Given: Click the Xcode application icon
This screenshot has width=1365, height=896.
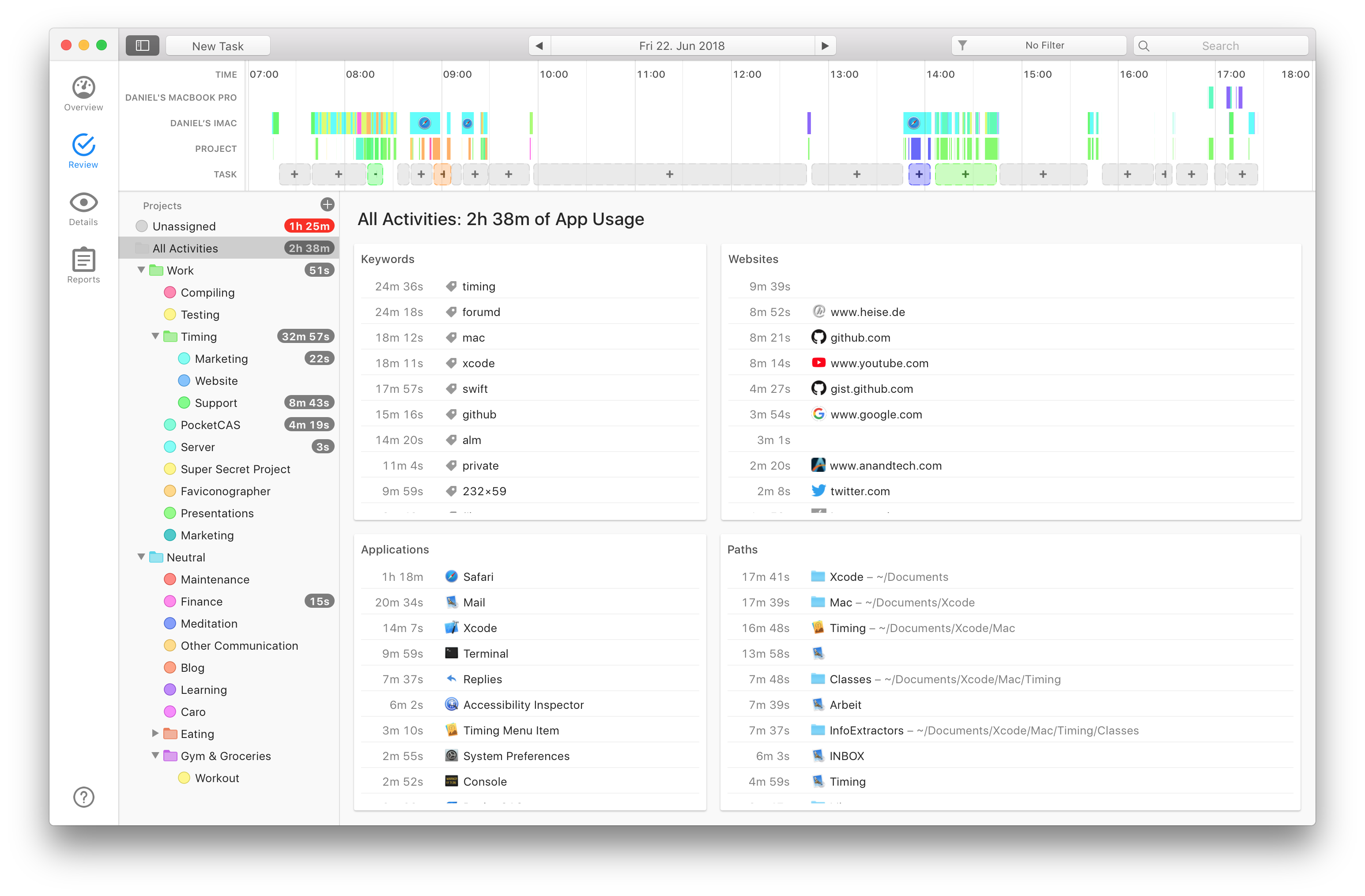Looking at the screenshot, I should (451, 628).
